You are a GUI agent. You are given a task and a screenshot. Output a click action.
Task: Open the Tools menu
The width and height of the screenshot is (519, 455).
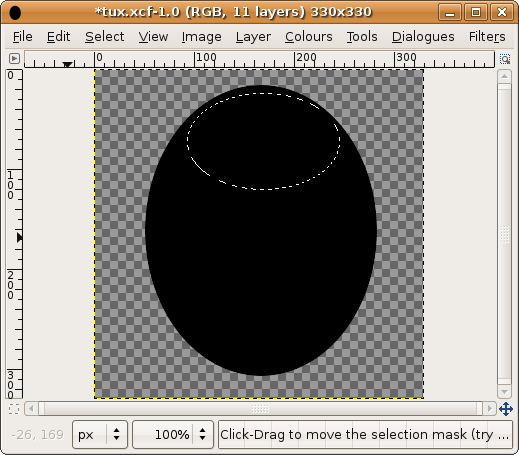[x=362, y=37]
